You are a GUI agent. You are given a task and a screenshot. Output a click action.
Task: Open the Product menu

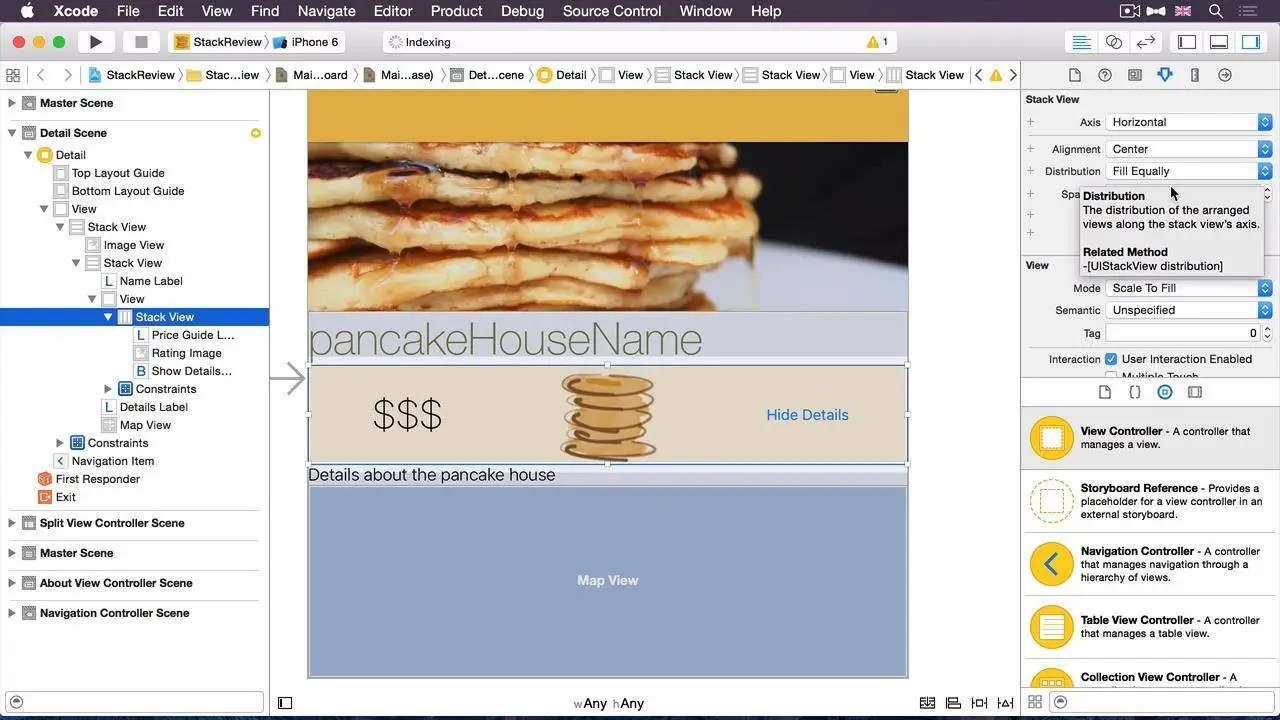pos(456,11)
